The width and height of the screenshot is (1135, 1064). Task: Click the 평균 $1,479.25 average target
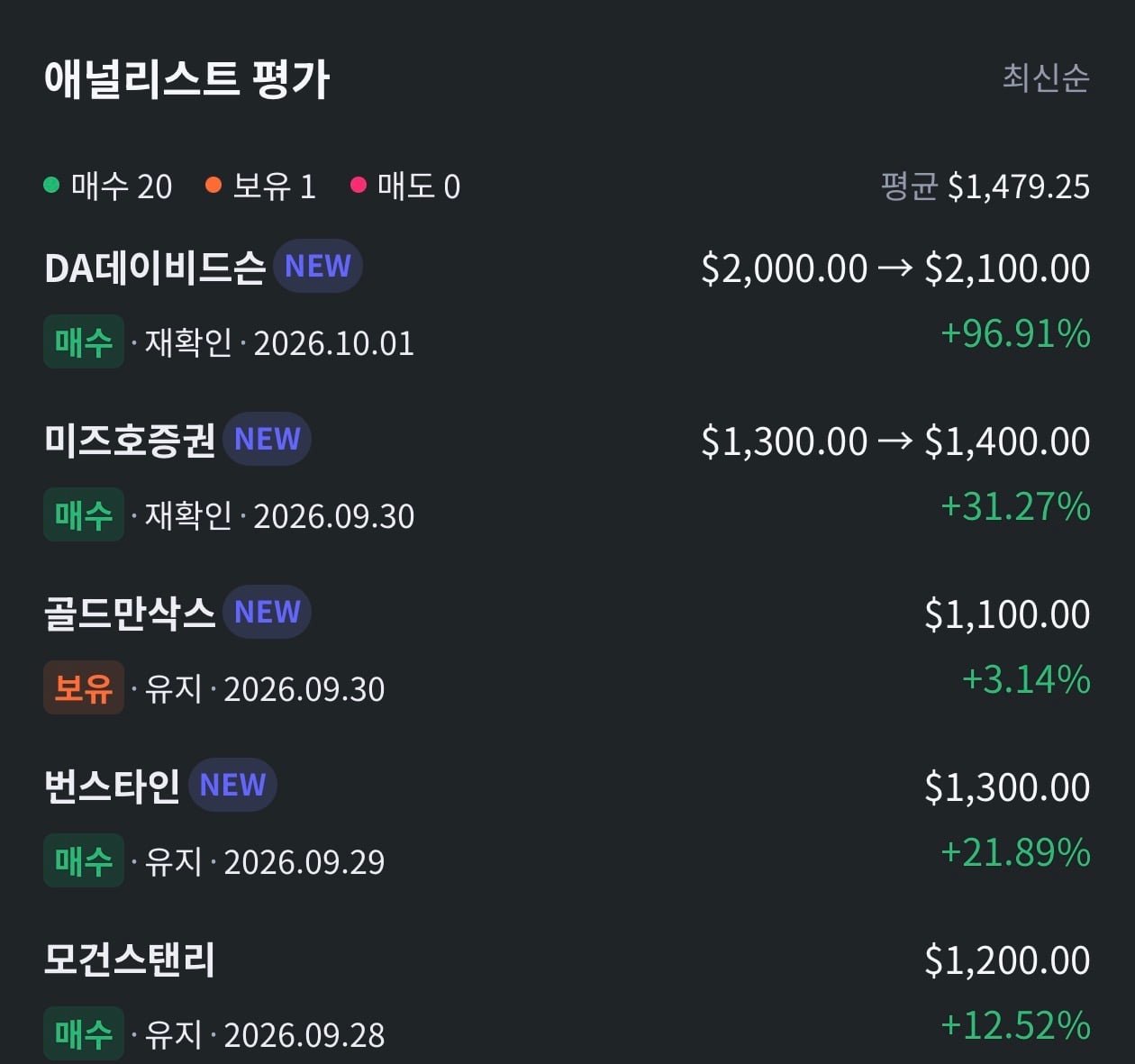[x=985, y=186]
